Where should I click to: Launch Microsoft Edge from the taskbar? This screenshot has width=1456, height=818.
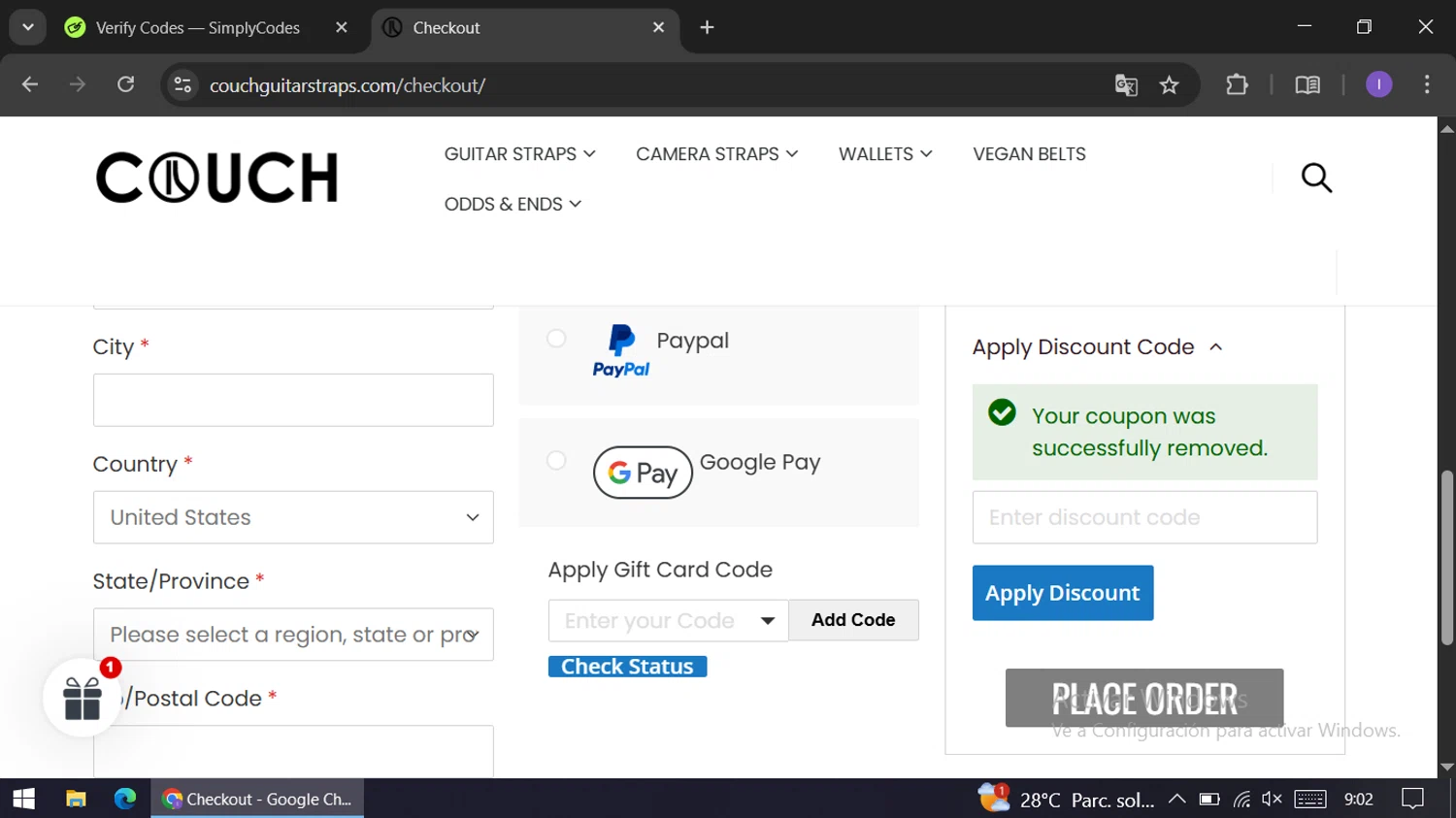125,799
